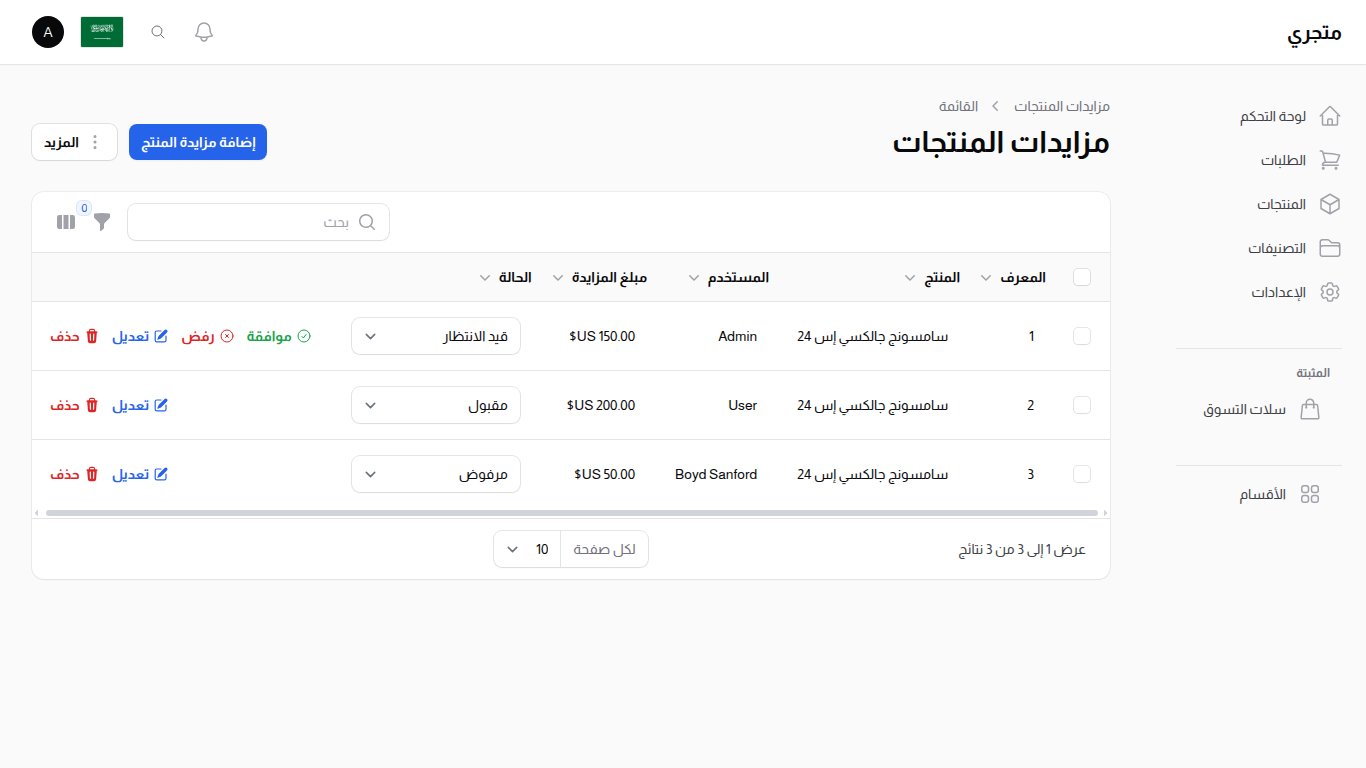This screenshot has height=768, width=1366.
Task: Change results per page from 10
Action: (526, 548)
